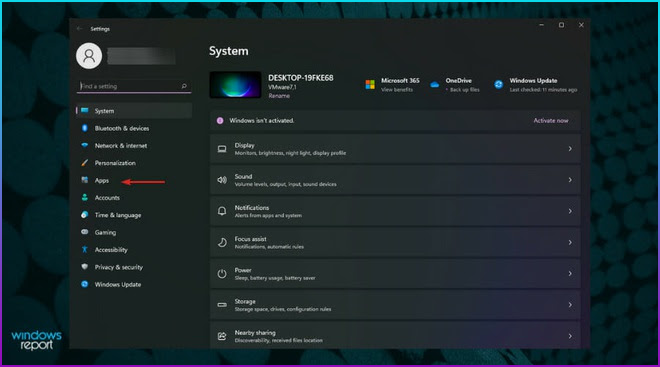Click the Apps grid icon
Image resolution: width=660 pixels, height=367 pixels.
click(x=85, y=180)
